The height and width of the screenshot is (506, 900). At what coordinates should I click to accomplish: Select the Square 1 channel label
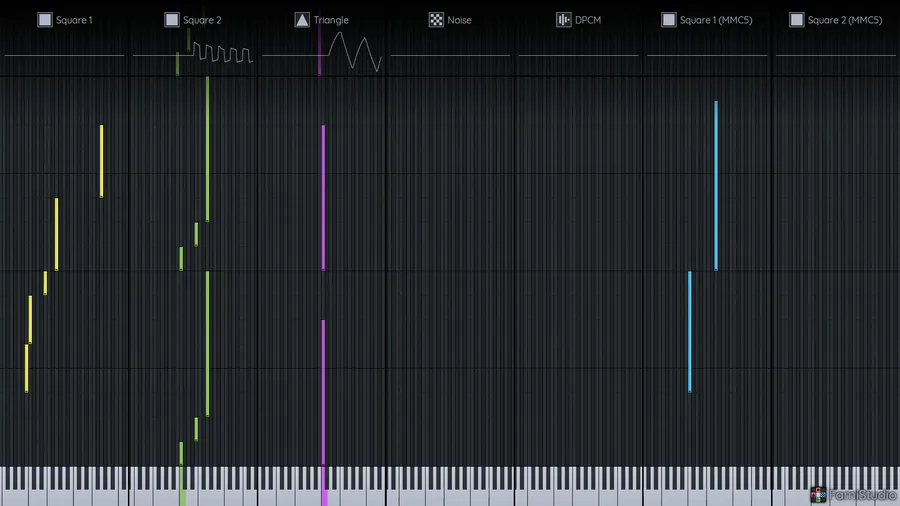74,20
